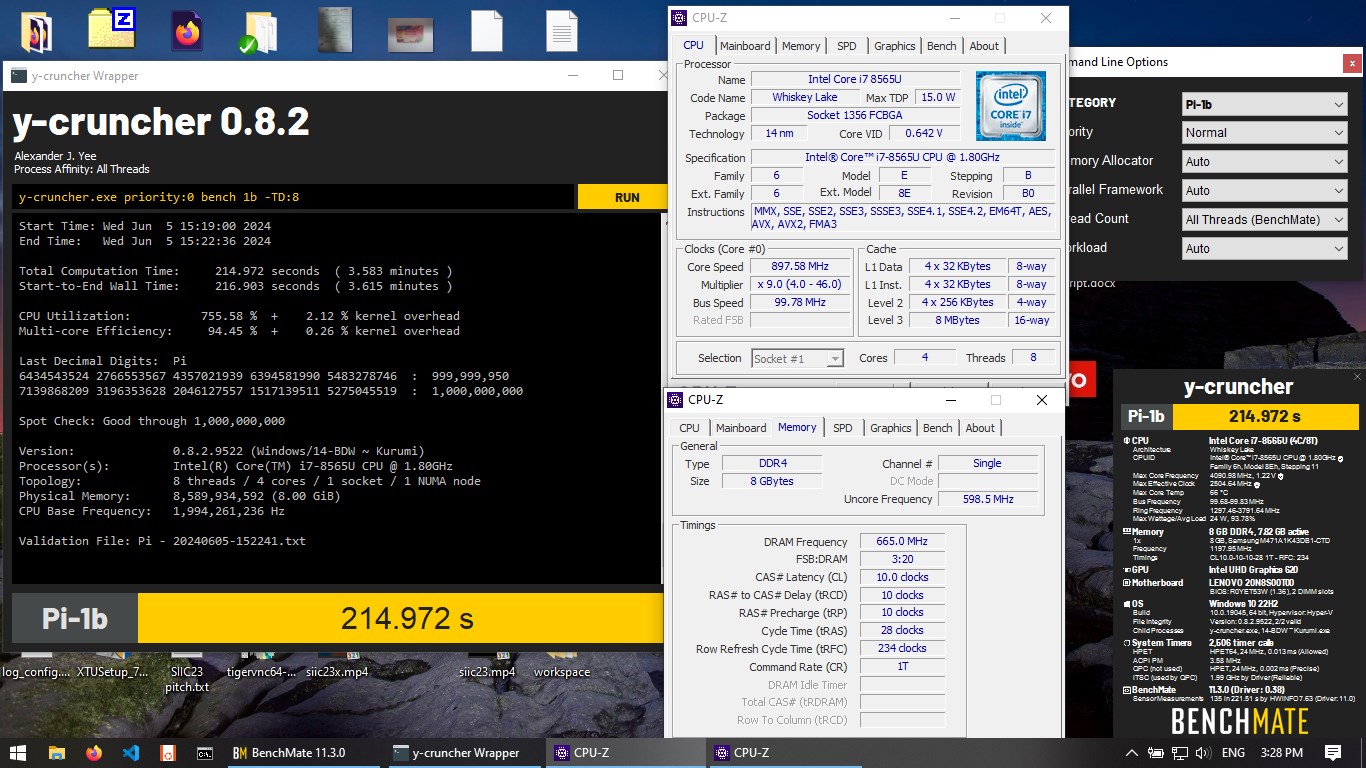Viewport: 1366px width, 768px height.
Task: Click the RUN button in y-cruncher Wrapper
Action: point(627,197)
